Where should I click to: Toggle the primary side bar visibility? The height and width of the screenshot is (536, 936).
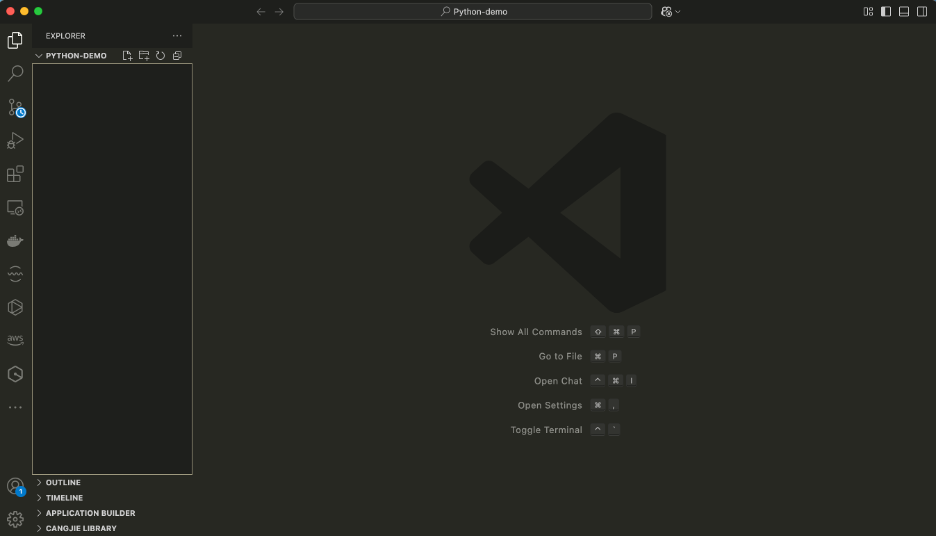pyautogui.click(x=886, y=12)
